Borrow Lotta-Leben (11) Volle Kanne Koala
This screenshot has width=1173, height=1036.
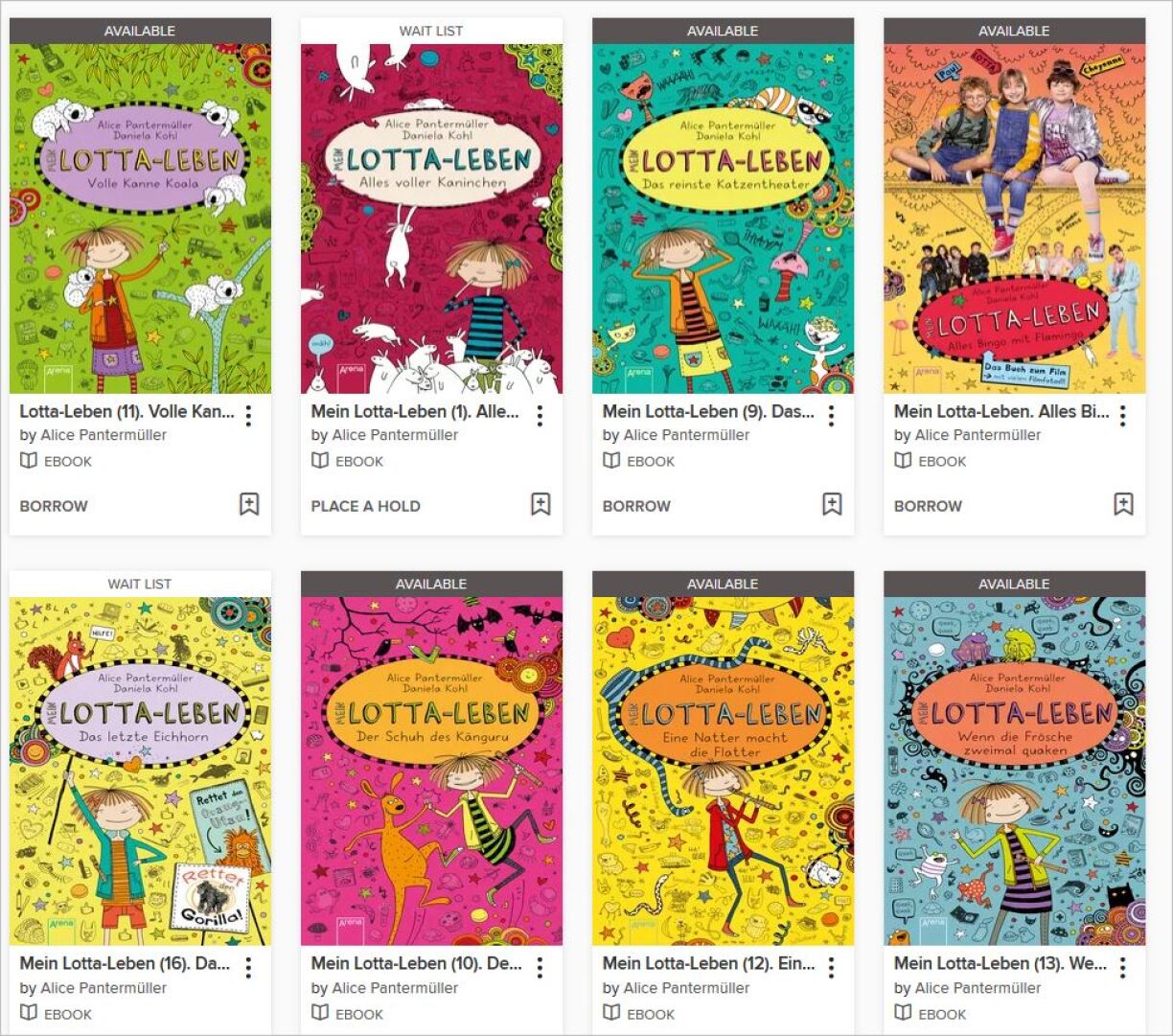coord(54,506)
